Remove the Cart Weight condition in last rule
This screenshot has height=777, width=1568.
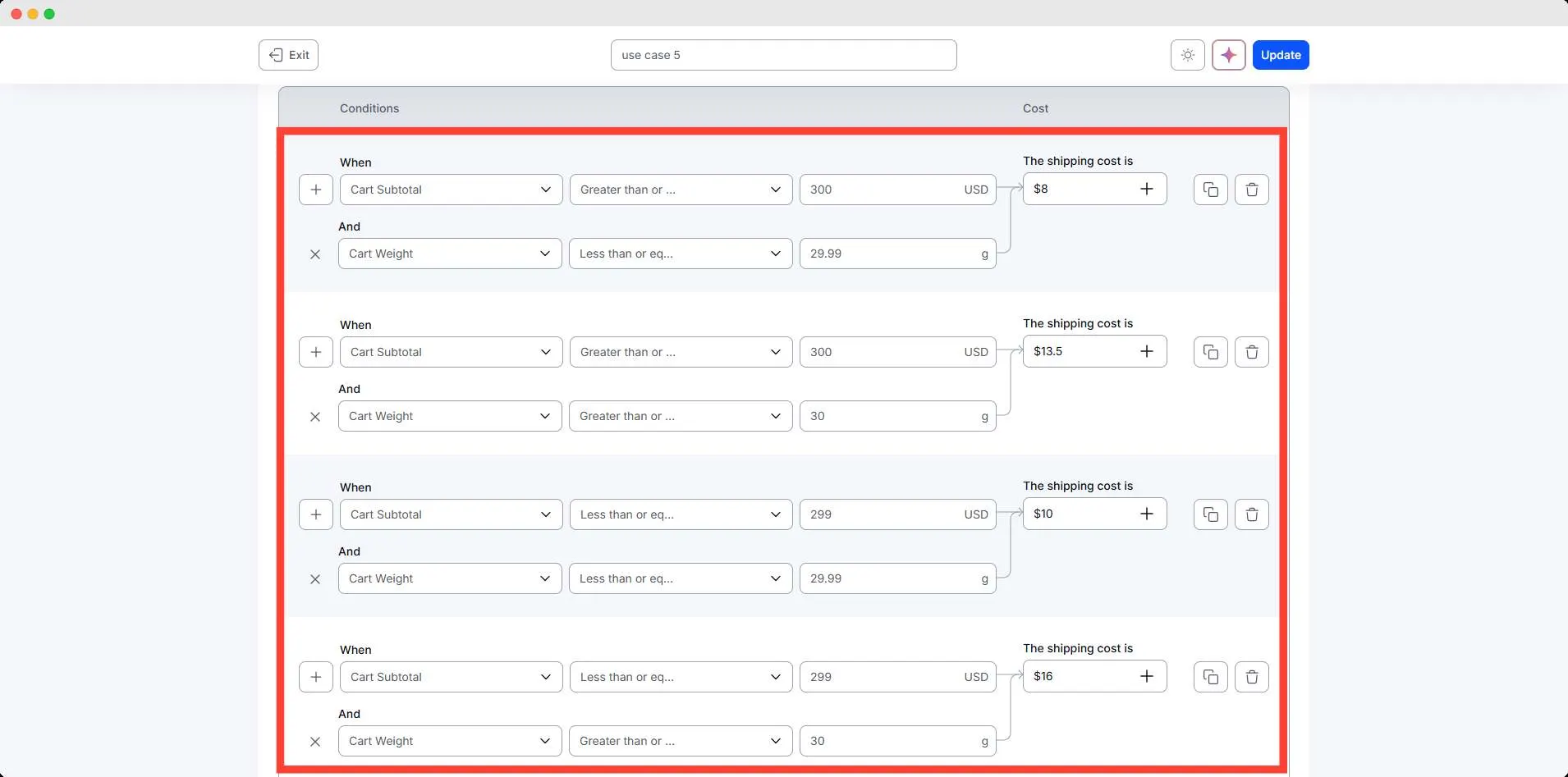[315, 742]
